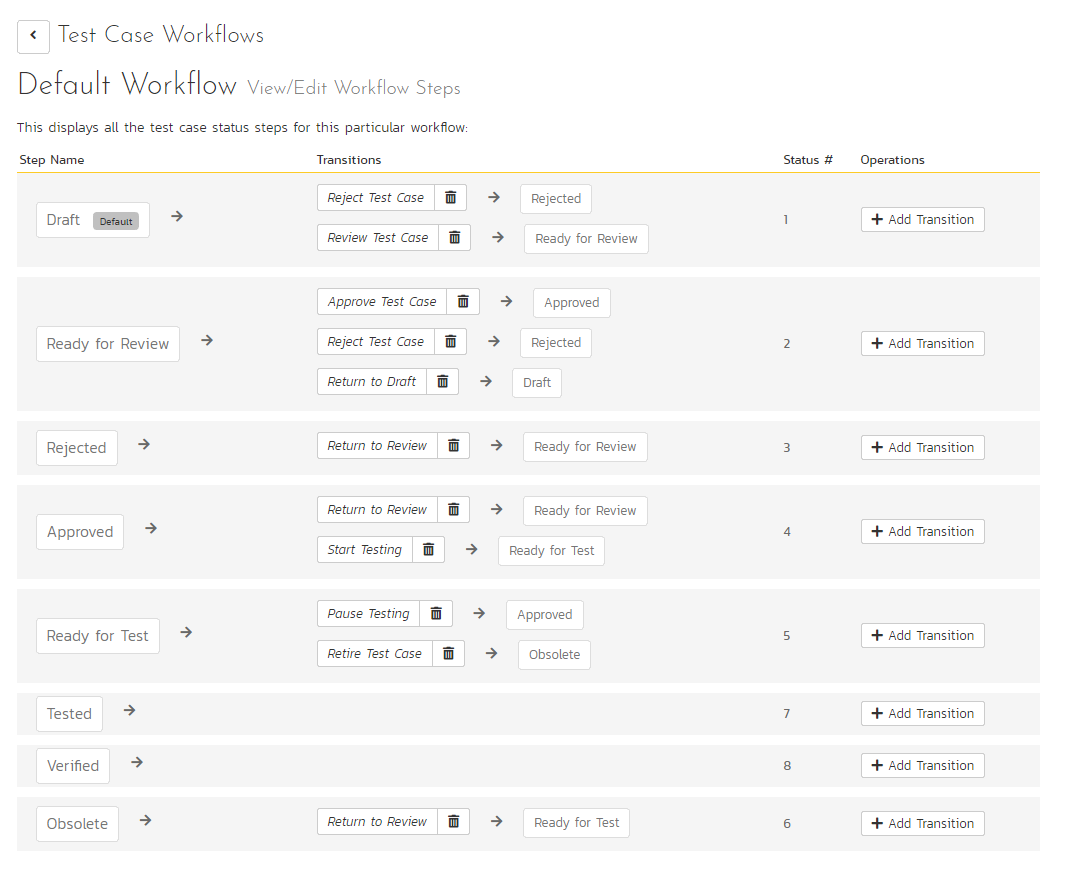1072x873 pixels.
Task: Open the Draft step marked Default
Action: (x=92, y=220)
